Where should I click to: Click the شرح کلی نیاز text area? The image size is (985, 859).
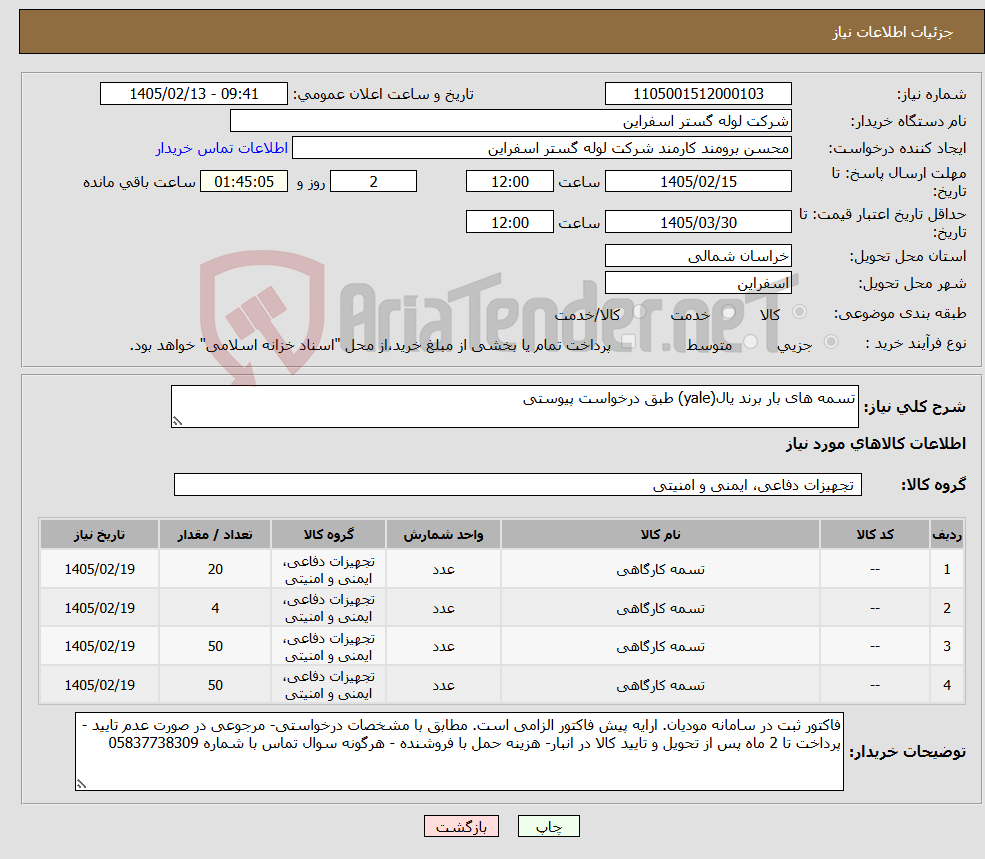(514, 407)
